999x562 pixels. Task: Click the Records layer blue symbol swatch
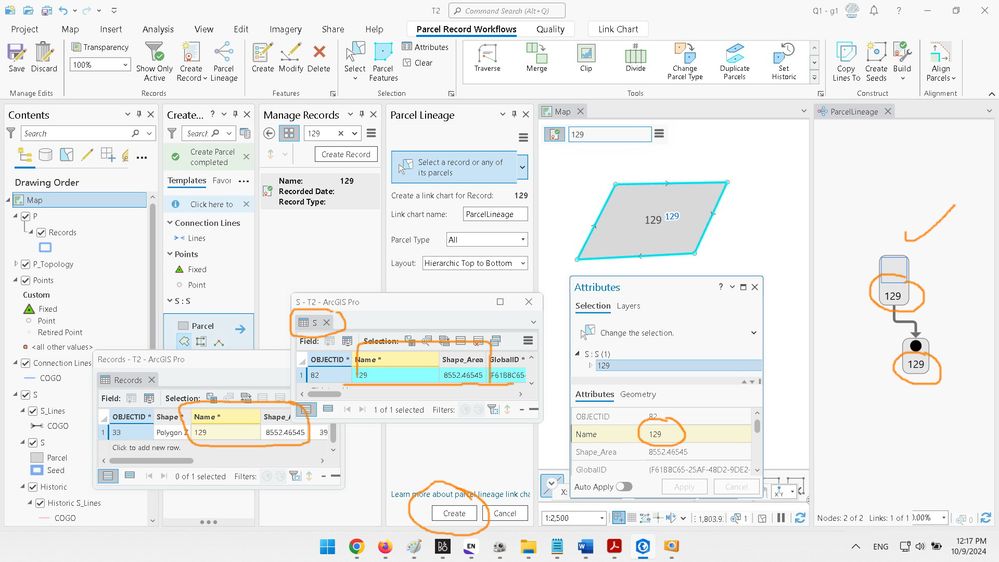[45, 248]
